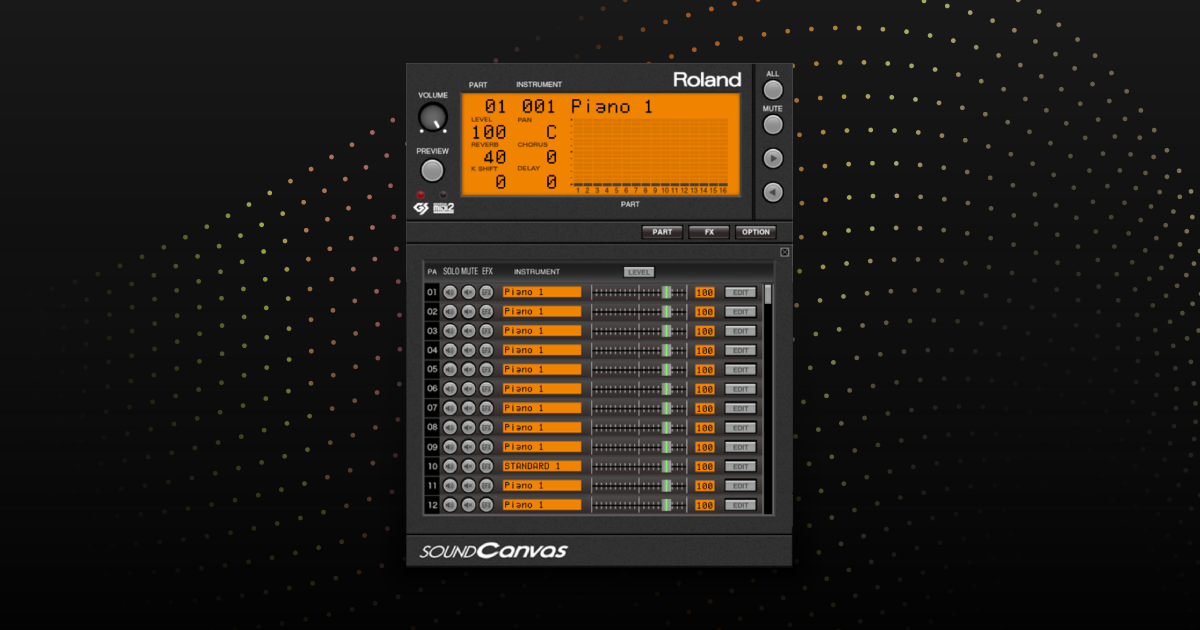The image size is (1200, 630).
Task: Toggle ALL mode with the ALL button
Action: coord(772,88)
